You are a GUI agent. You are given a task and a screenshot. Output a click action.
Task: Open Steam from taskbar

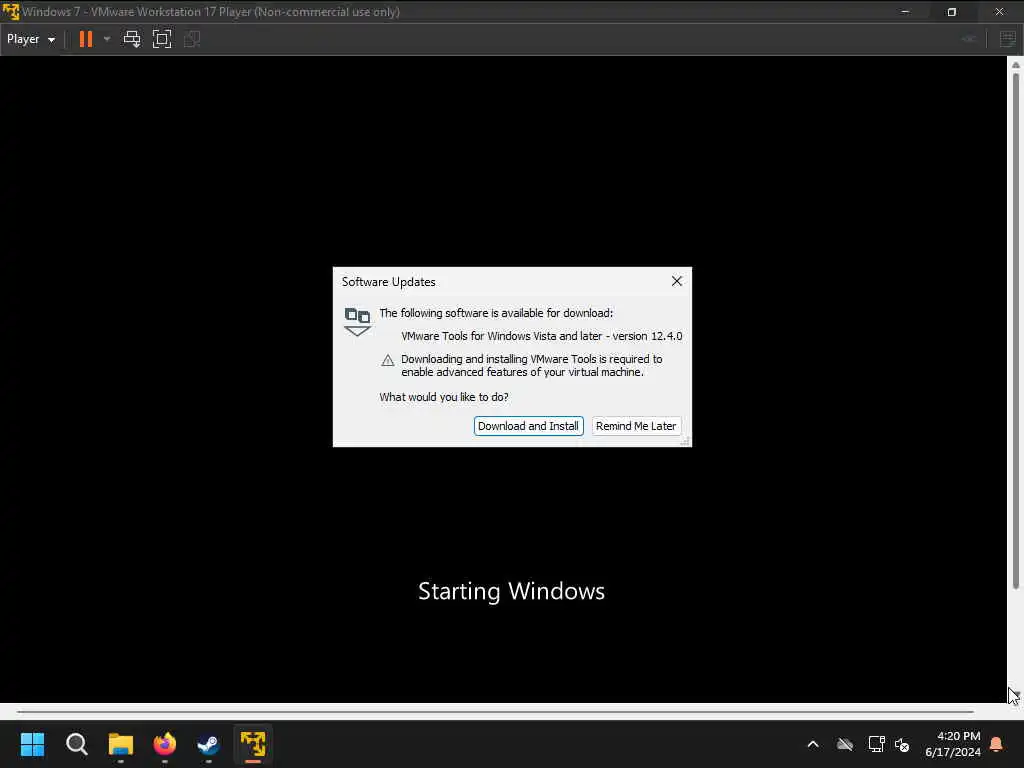208,744
